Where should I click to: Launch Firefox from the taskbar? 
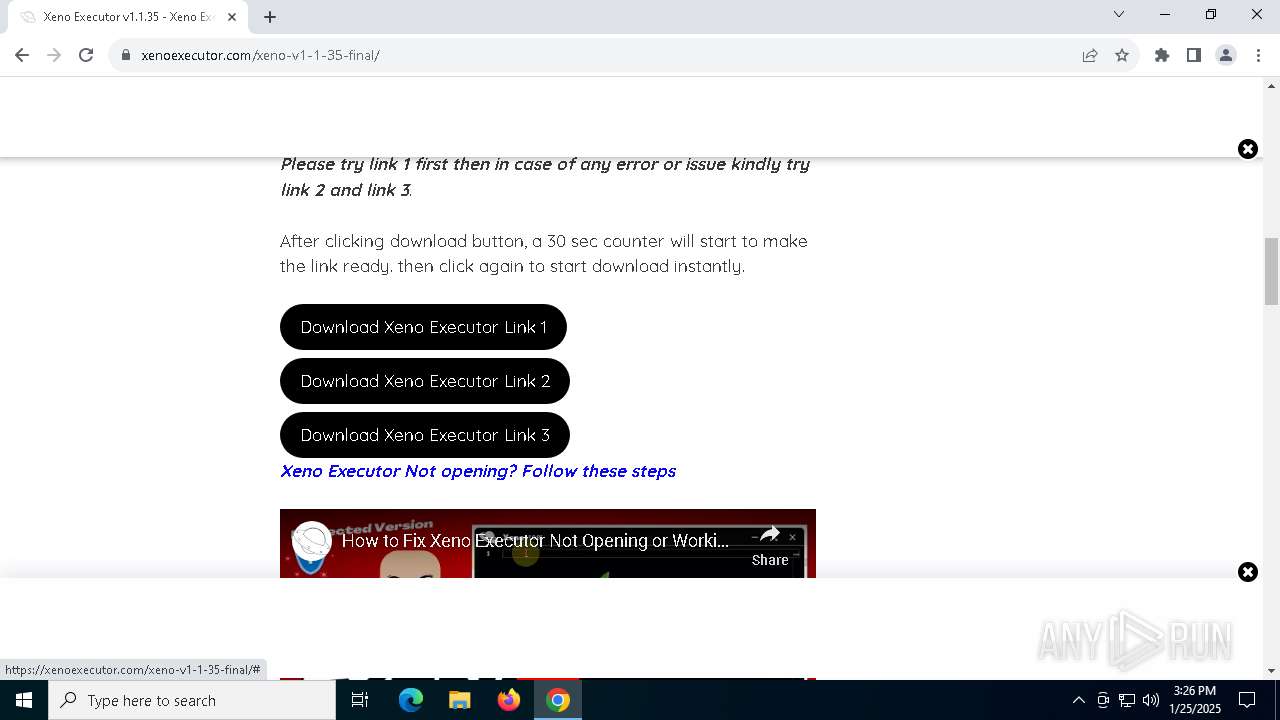click(509, 700)
